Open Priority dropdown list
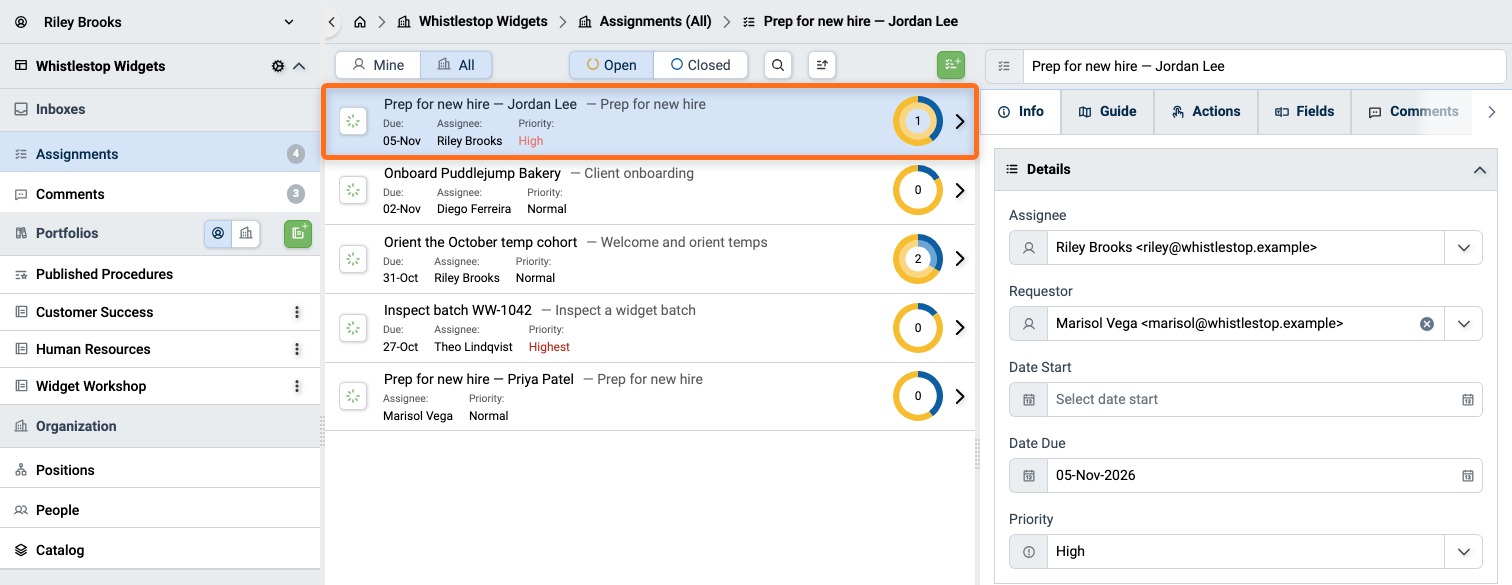 pos(1464,551)
